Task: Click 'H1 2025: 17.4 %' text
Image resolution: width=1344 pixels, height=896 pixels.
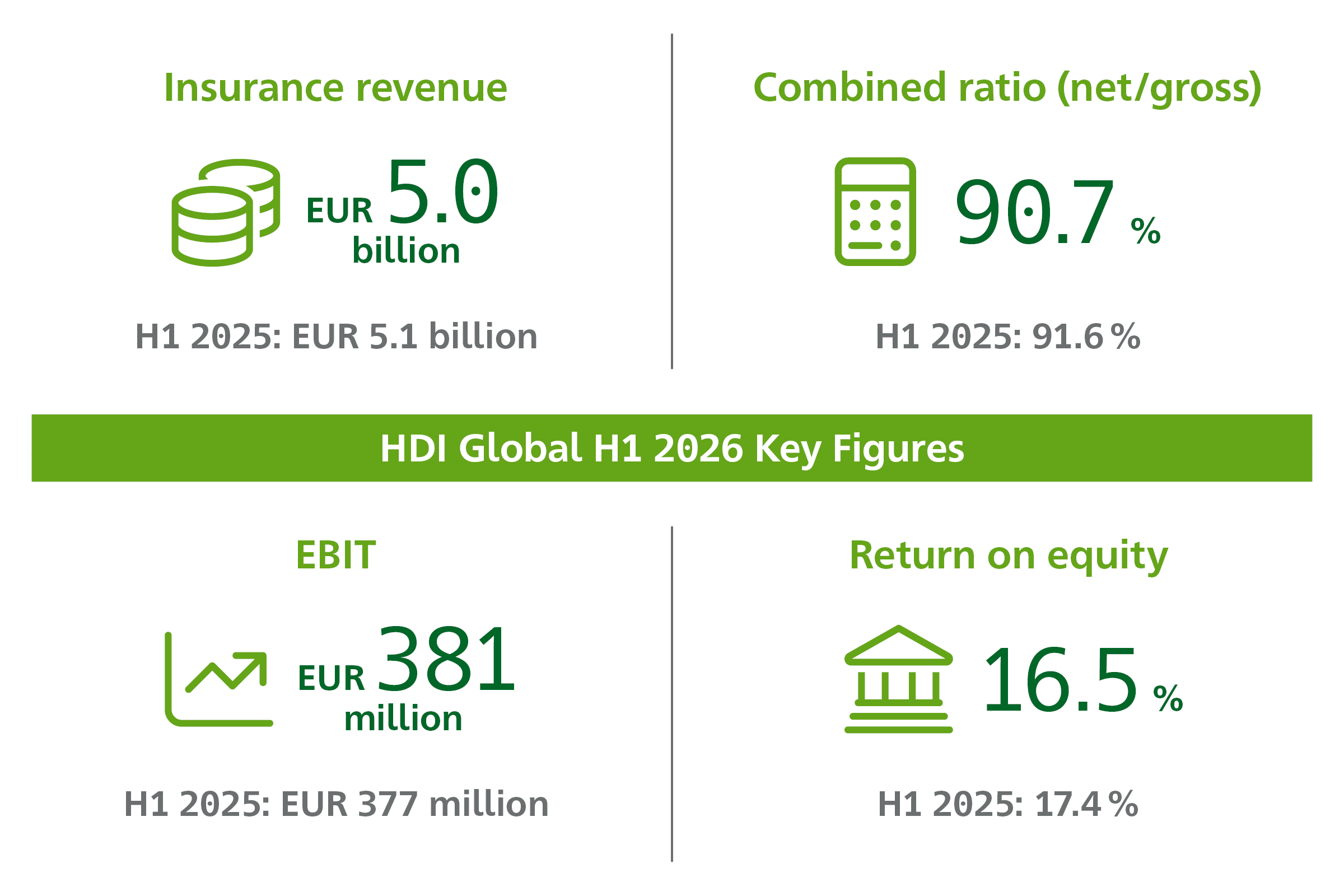Action: [x=1008, y=804]
